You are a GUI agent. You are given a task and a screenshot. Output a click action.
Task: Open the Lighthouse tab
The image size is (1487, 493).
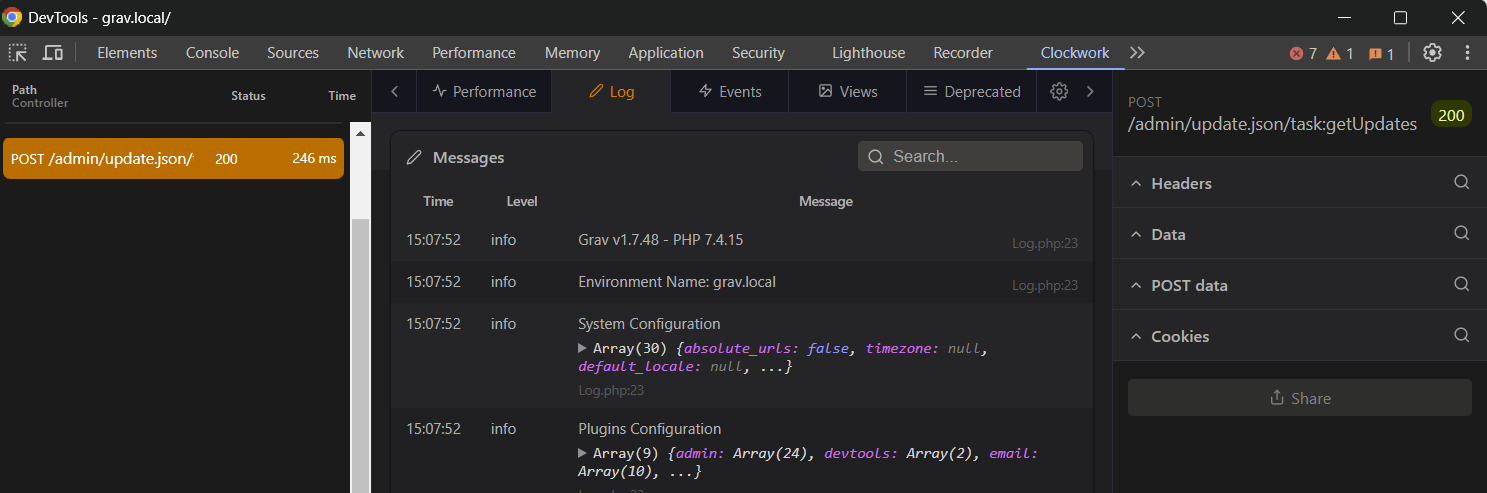point(868,53)
